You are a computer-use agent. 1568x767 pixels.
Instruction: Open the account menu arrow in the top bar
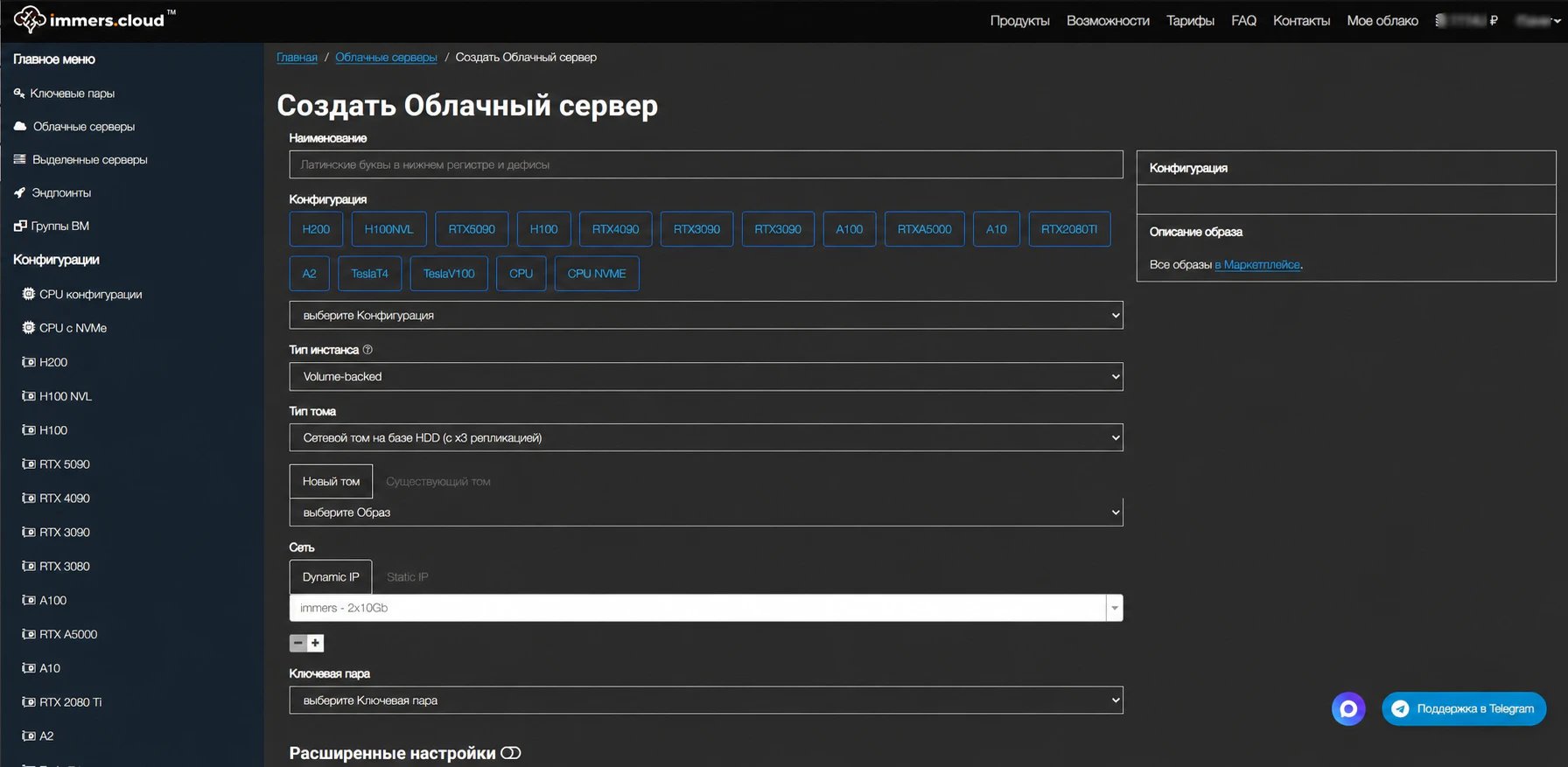1557,21
